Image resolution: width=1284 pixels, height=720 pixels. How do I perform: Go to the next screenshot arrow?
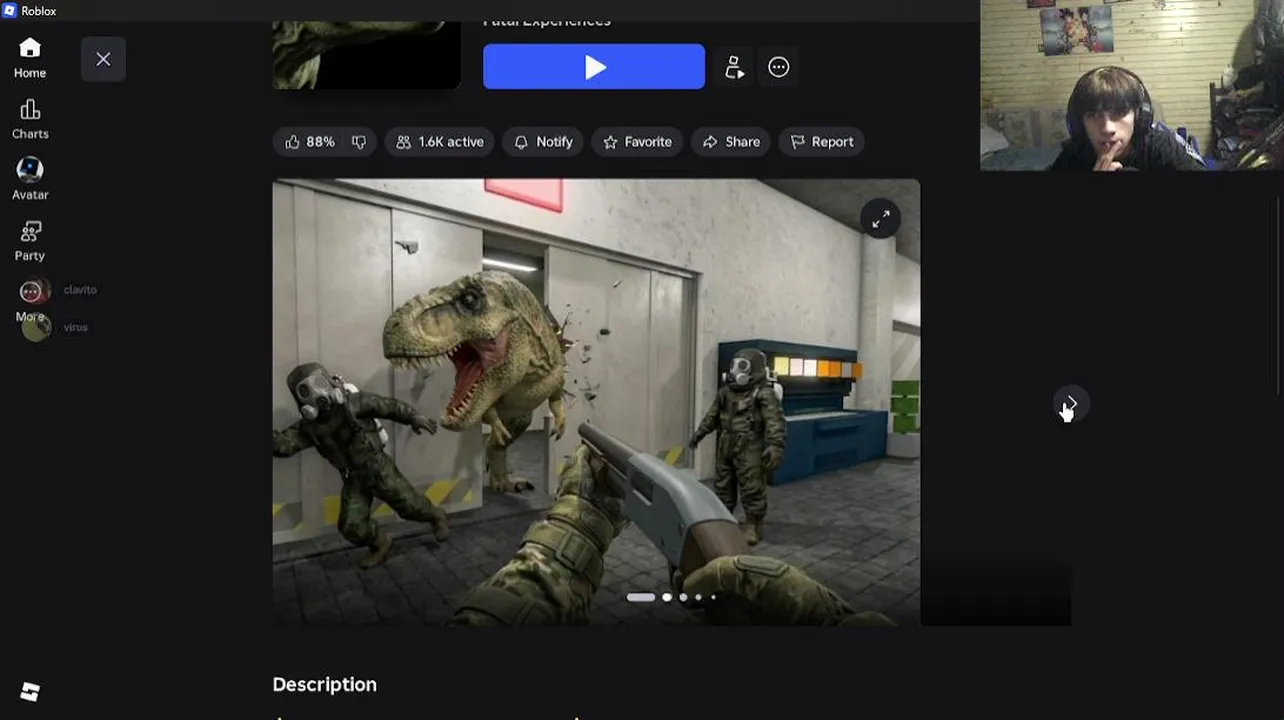pyautogui.click(x=1071, y=404)
